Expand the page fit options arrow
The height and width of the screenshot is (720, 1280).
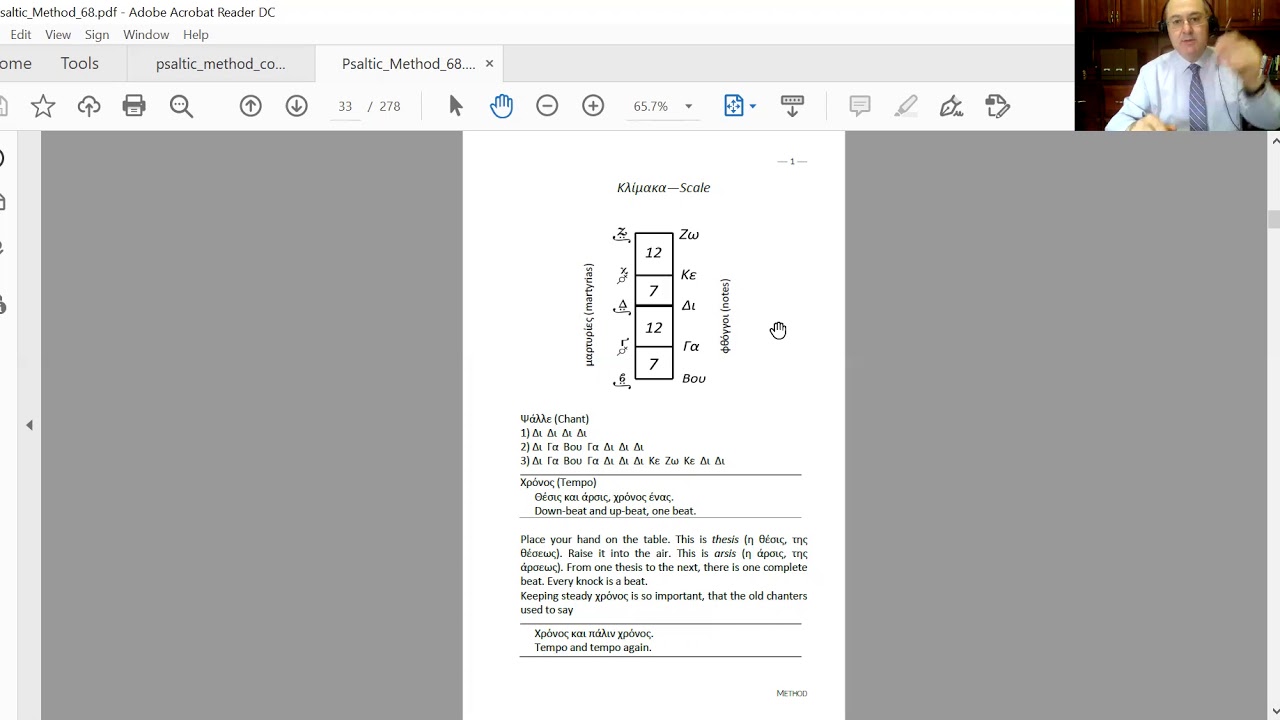(753, 106)
